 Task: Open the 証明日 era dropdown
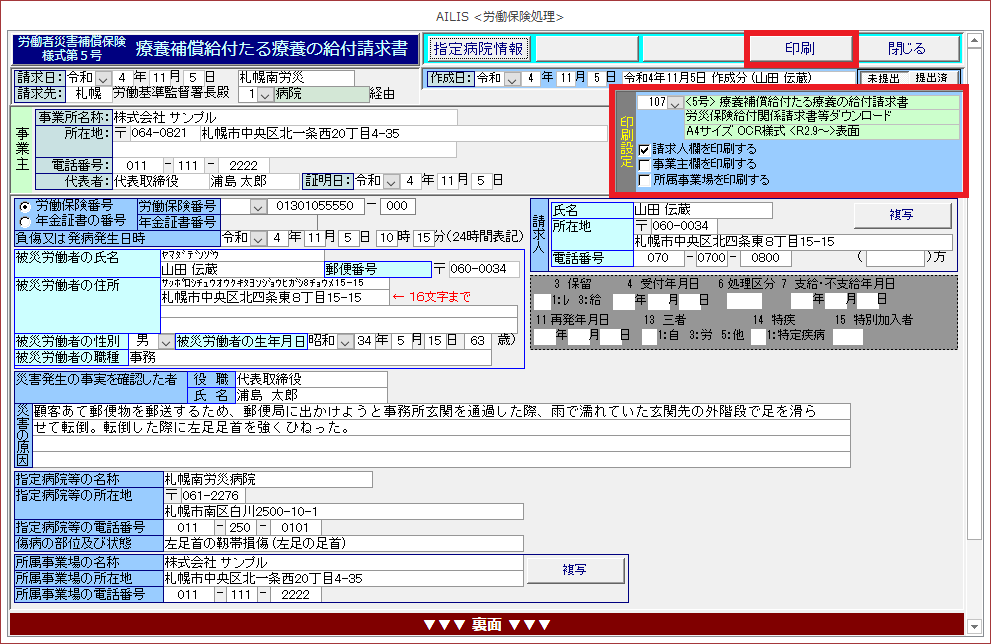pos(393,181)
